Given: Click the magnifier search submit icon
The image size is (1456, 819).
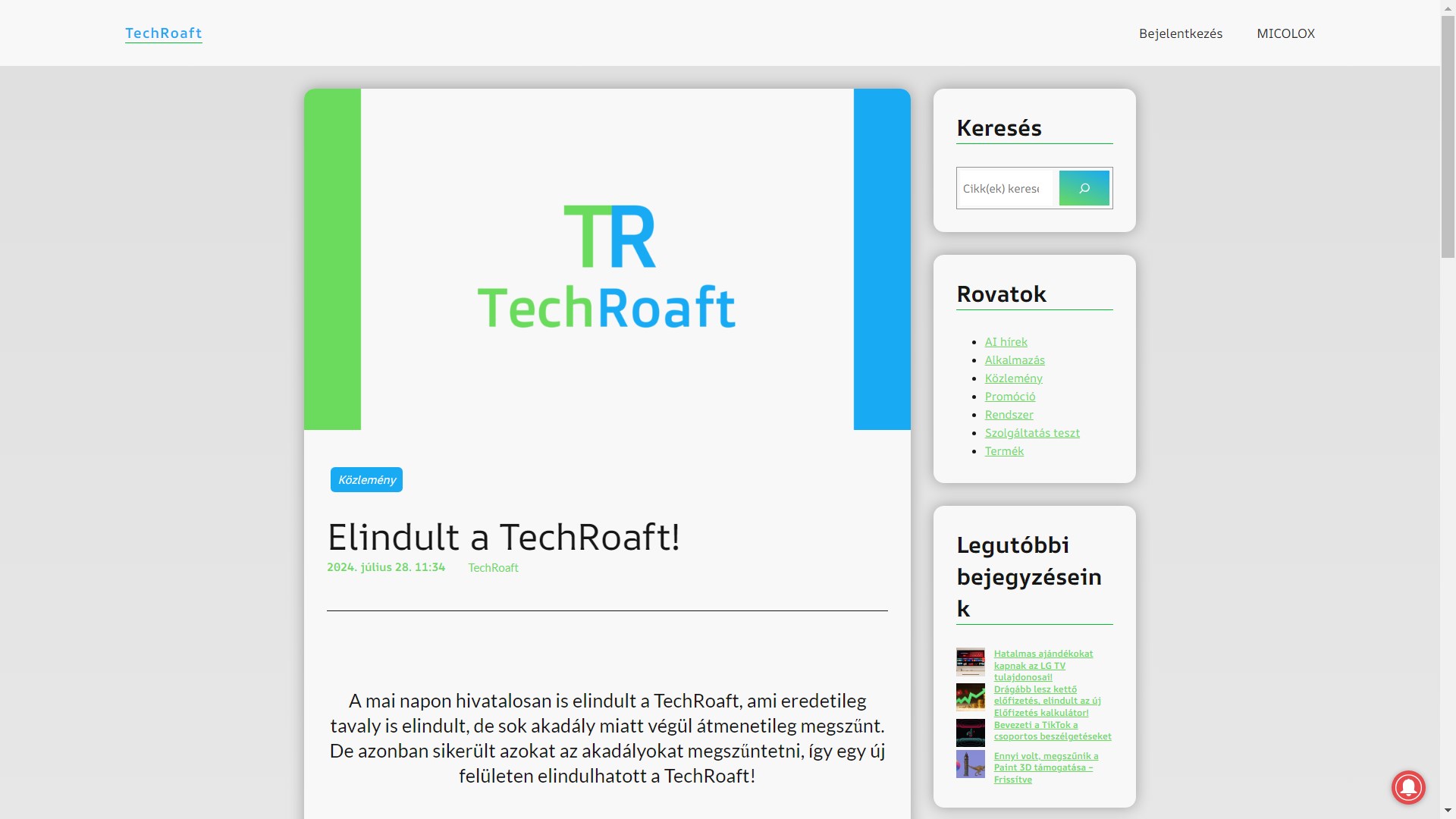Looking at the screenshot, I should pyautogui.click(x=1084, y=188).
